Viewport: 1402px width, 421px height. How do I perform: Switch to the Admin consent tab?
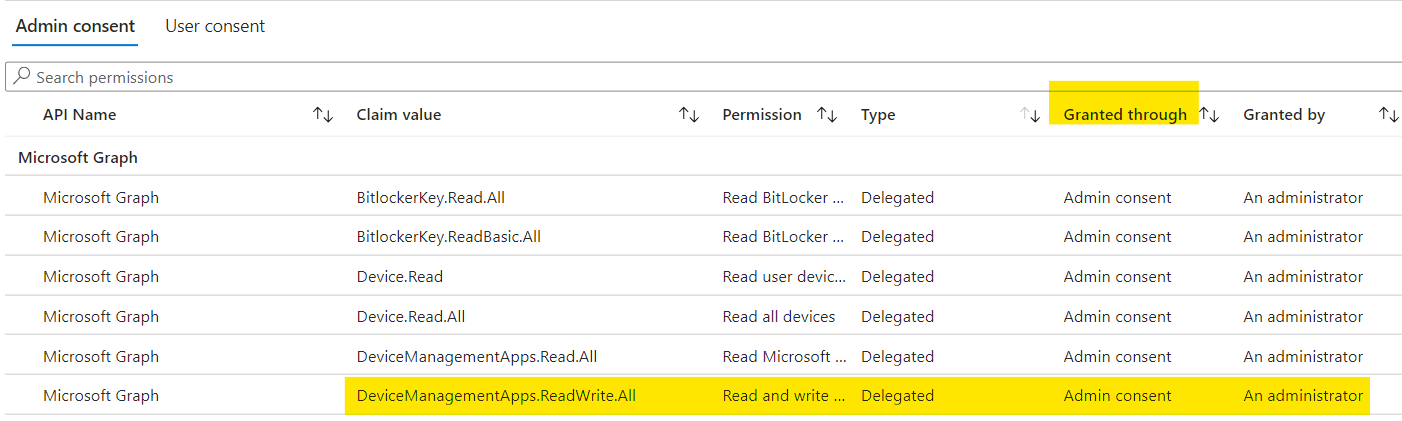pos(76,26)
